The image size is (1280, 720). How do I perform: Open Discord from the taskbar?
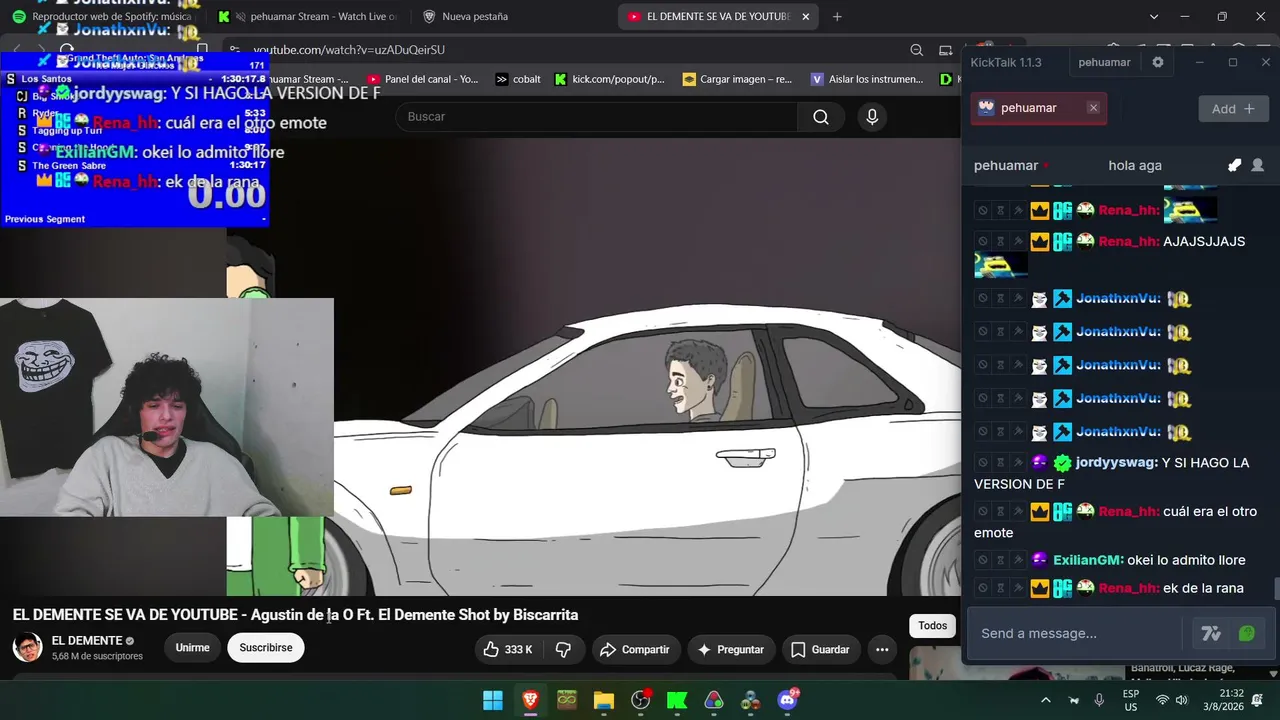pos(787,700)
